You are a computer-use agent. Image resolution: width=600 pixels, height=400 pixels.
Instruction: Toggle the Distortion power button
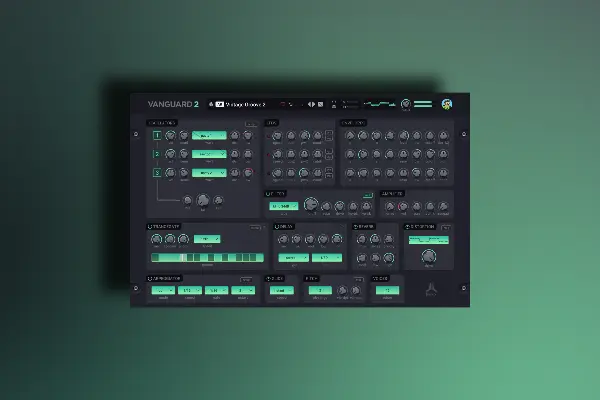(x=407, y=227)
